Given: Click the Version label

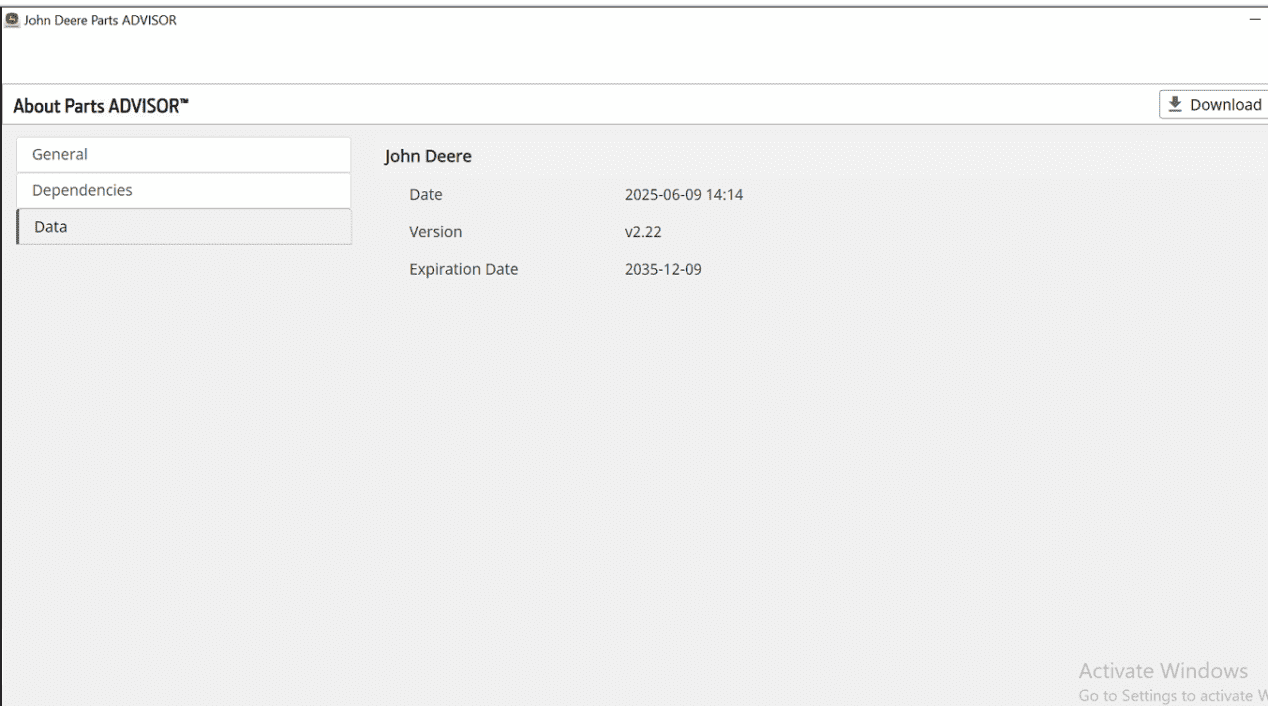Looking at the screenshot, I should pyautogui.click(x=436, y=231).
